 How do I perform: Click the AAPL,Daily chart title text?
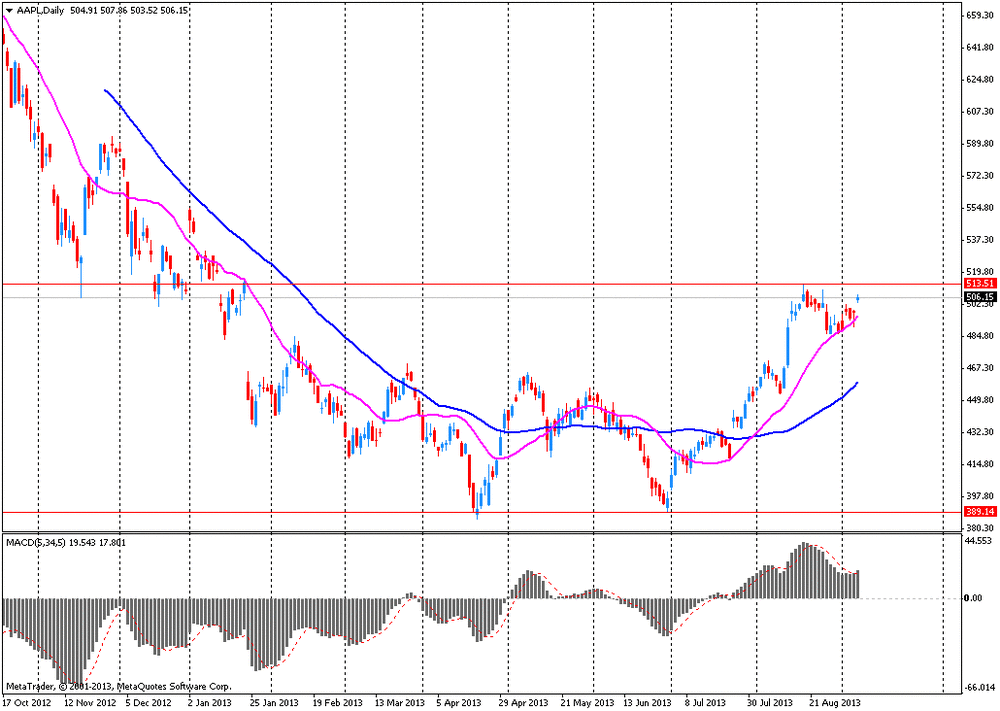click(40, 10)
